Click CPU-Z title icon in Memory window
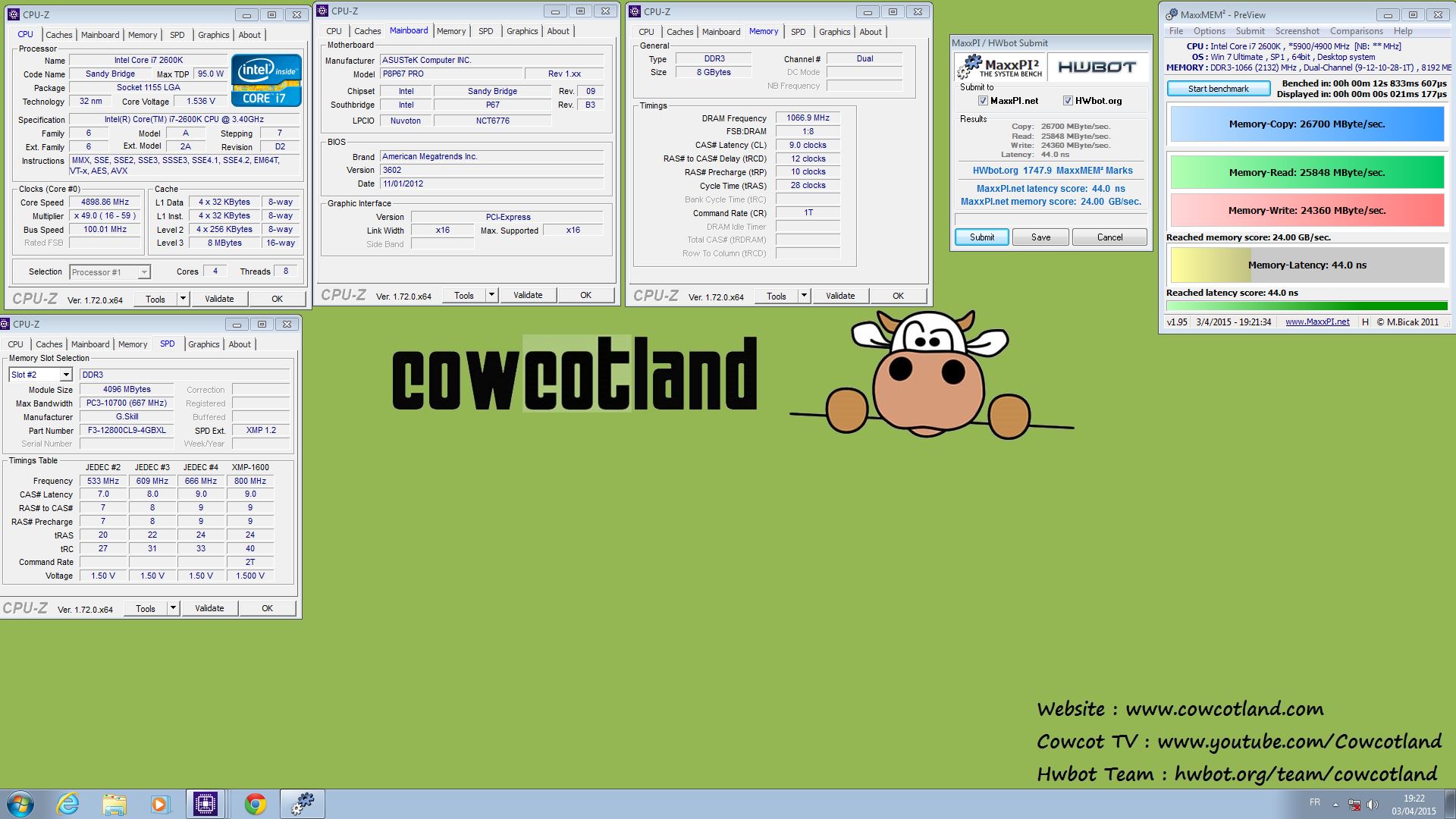Screen dimensions: 1456x819 coord(635,11)
